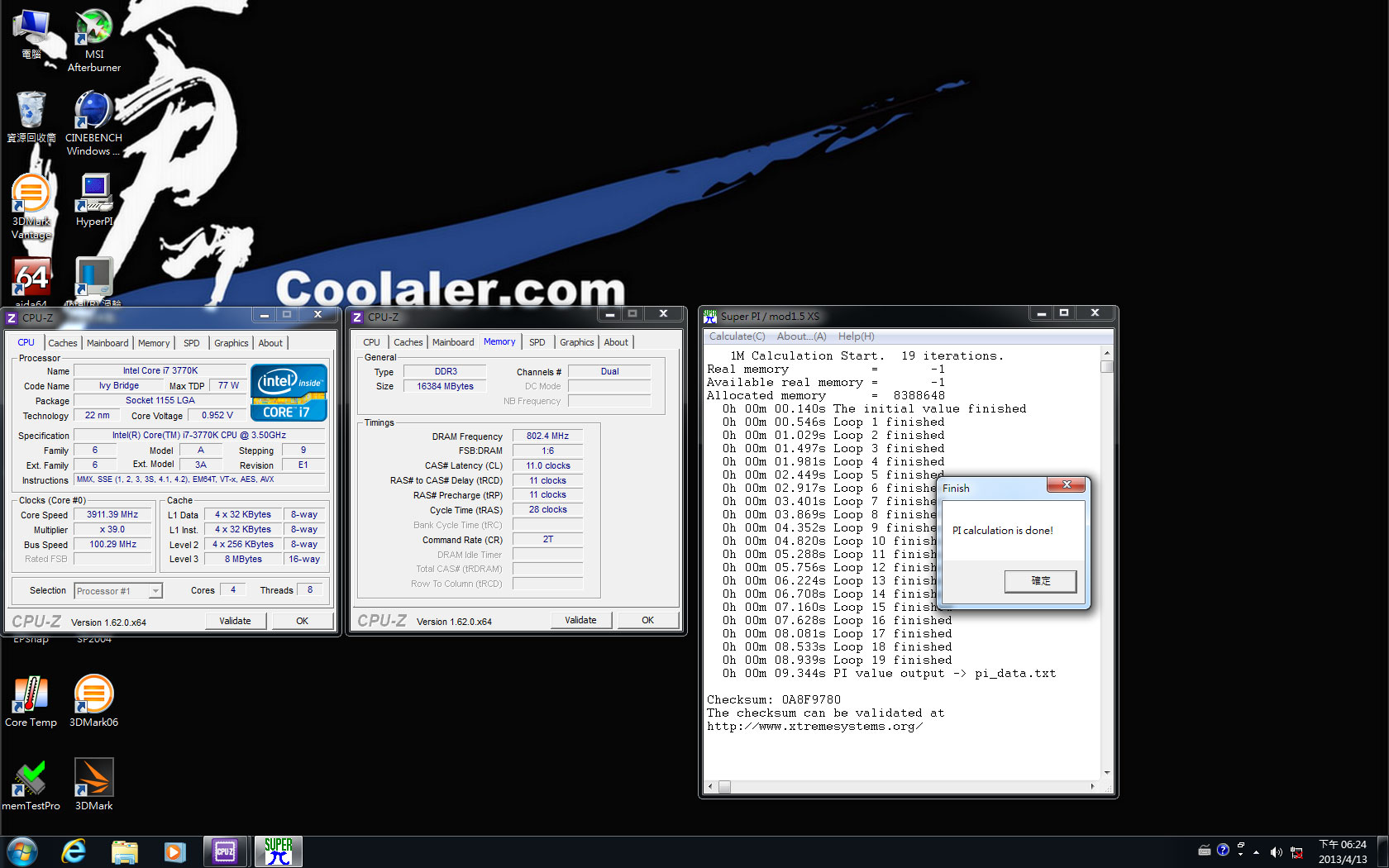This screenshot has height=868, width=1389.
Task: Select the 3DMark06 desktop shortcut
Action: [x=94, y=701]
